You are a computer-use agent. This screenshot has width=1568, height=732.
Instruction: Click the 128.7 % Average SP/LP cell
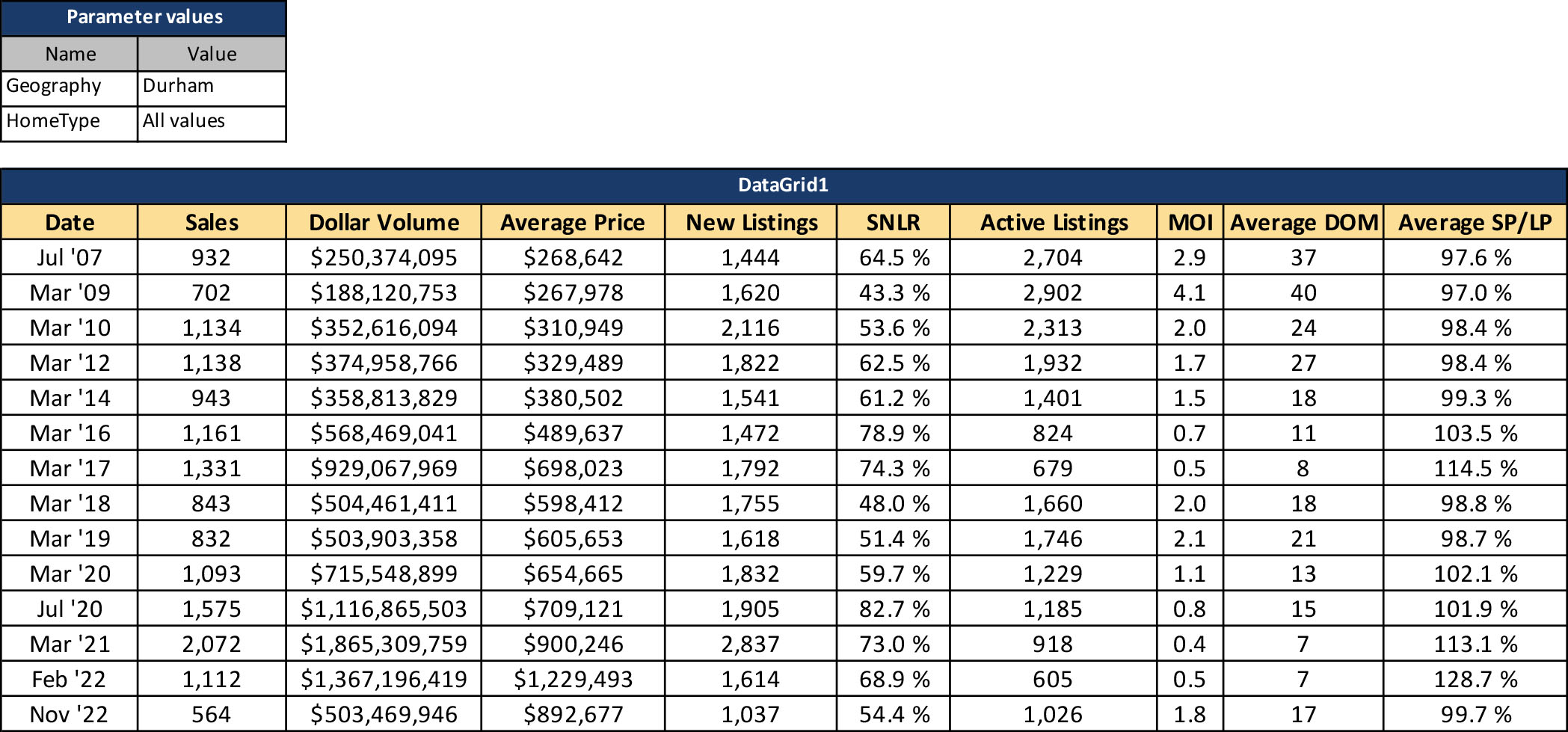point(1475,679)
